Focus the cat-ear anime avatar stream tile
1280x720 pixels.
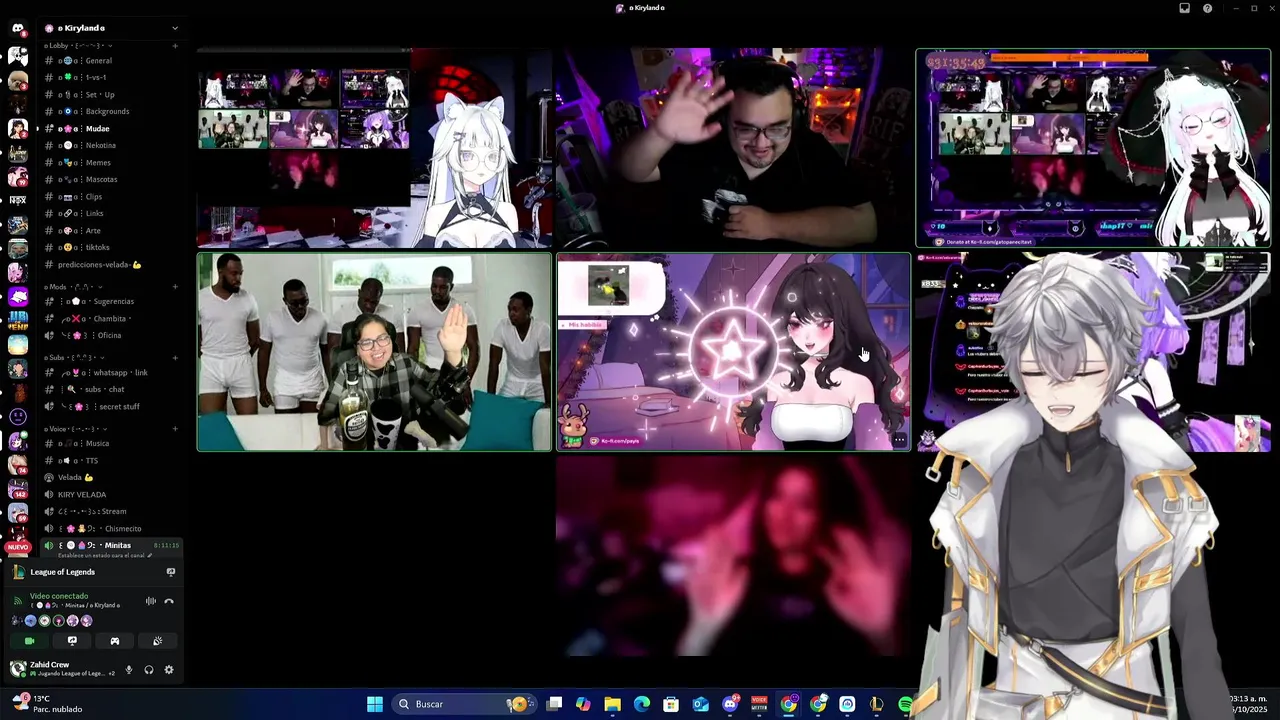(x=374, y=148)
